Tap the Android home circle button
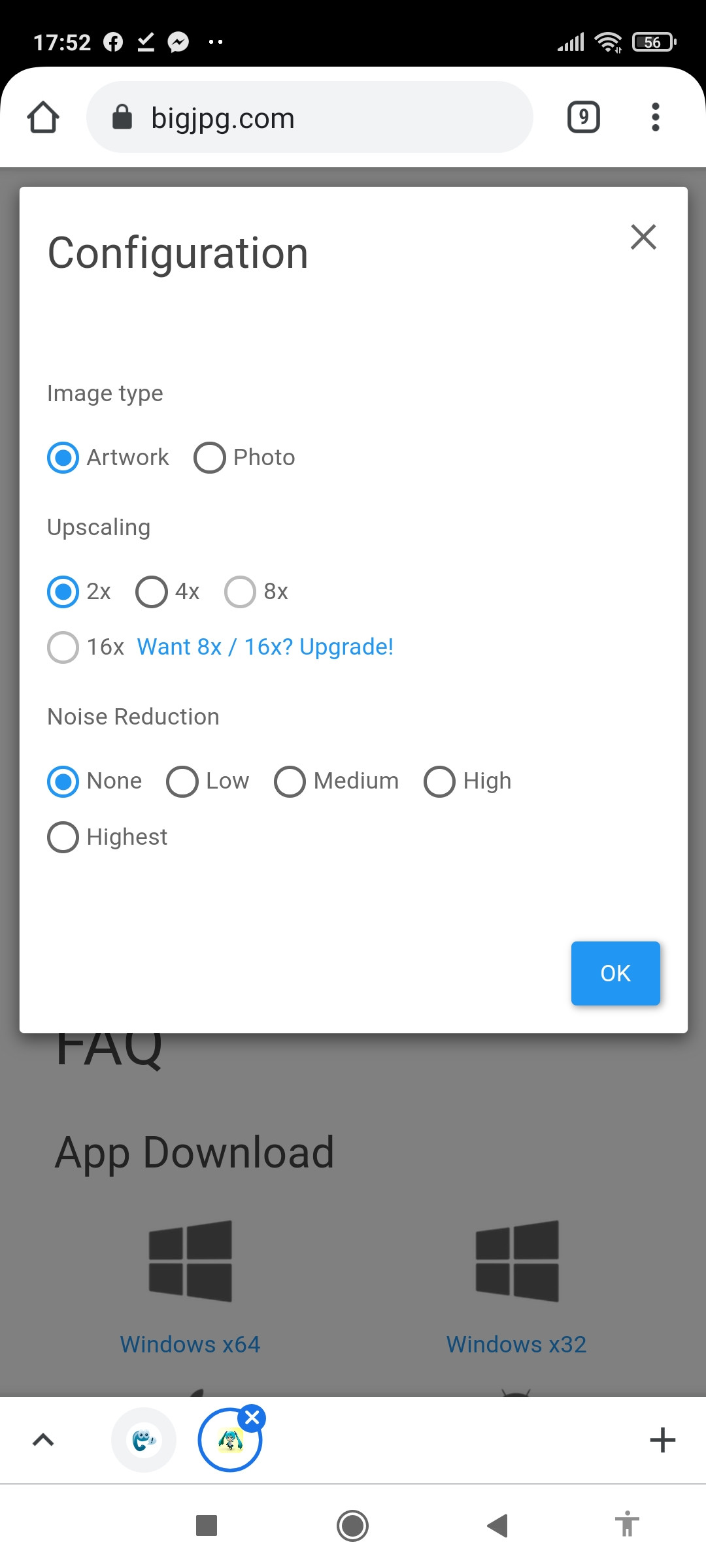The image size is (706, 1568). 352,1526
